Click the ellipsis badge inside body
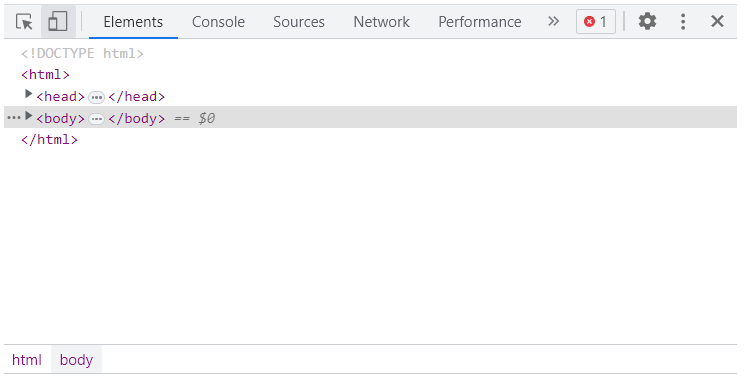The height and width of the screenshot is (384, 744). 96,119
